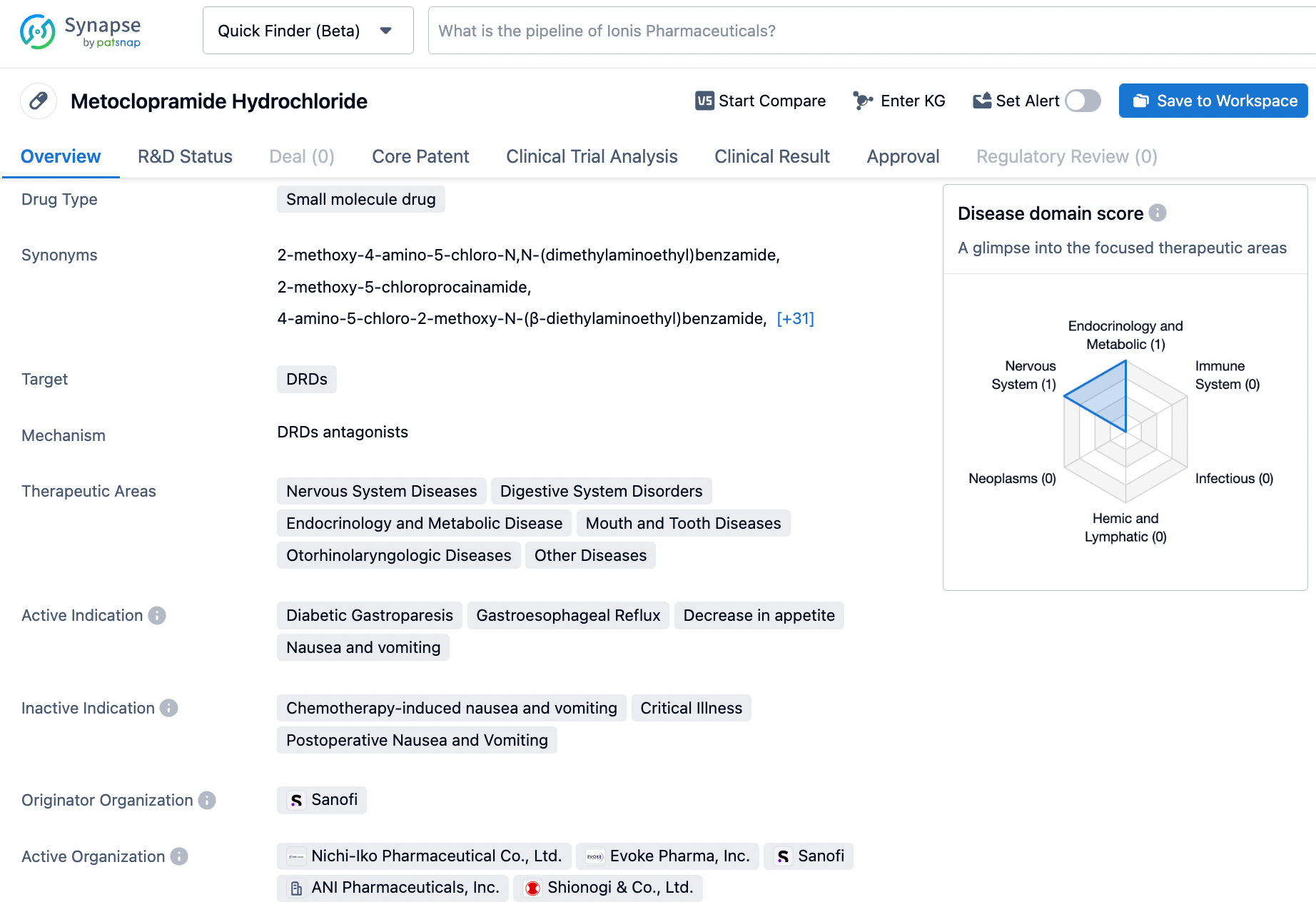Open the Clinical Trial Analysis tab
Image resolution: width=1316 pixels, height=912 pixels.
click(592, 156)
